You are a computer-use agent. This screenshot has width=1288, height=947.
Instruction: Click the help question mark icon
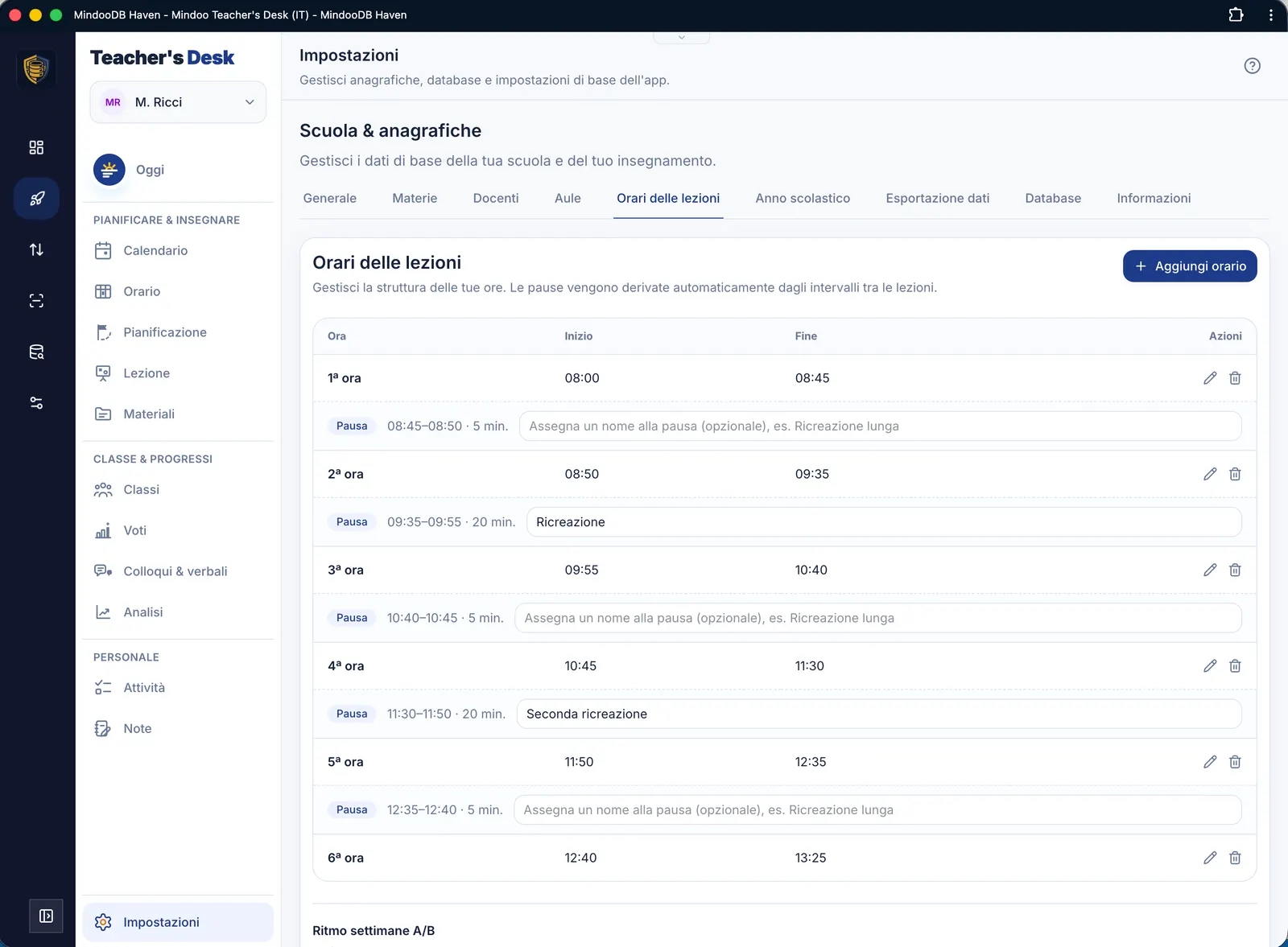pos(1252,66)
